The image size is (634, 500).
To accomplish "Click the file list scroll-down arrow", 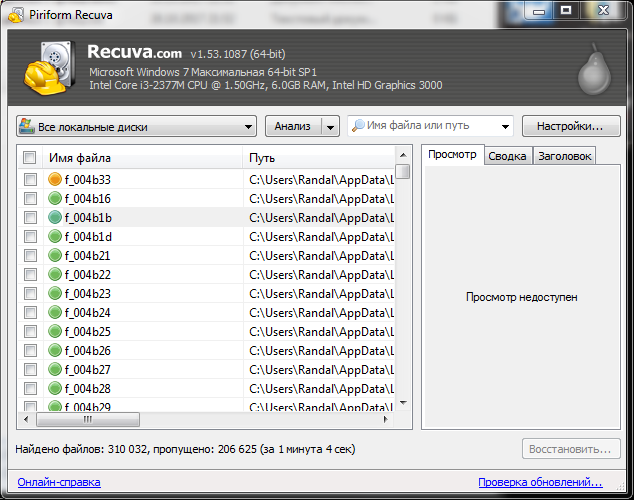I will [x=403, y=403].
